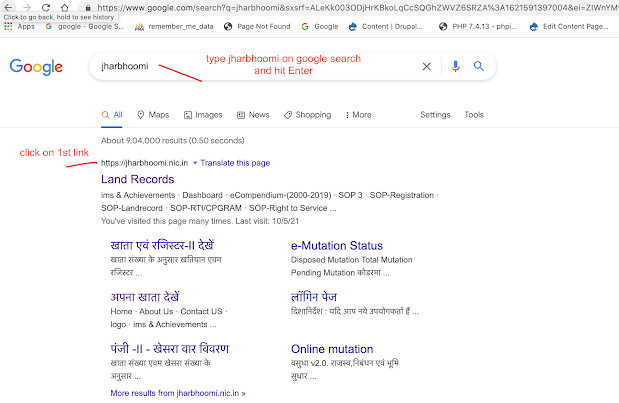This screenshot has width=619, height=403.
Task: Switch to the Images tab
Action: coord(203,115)
